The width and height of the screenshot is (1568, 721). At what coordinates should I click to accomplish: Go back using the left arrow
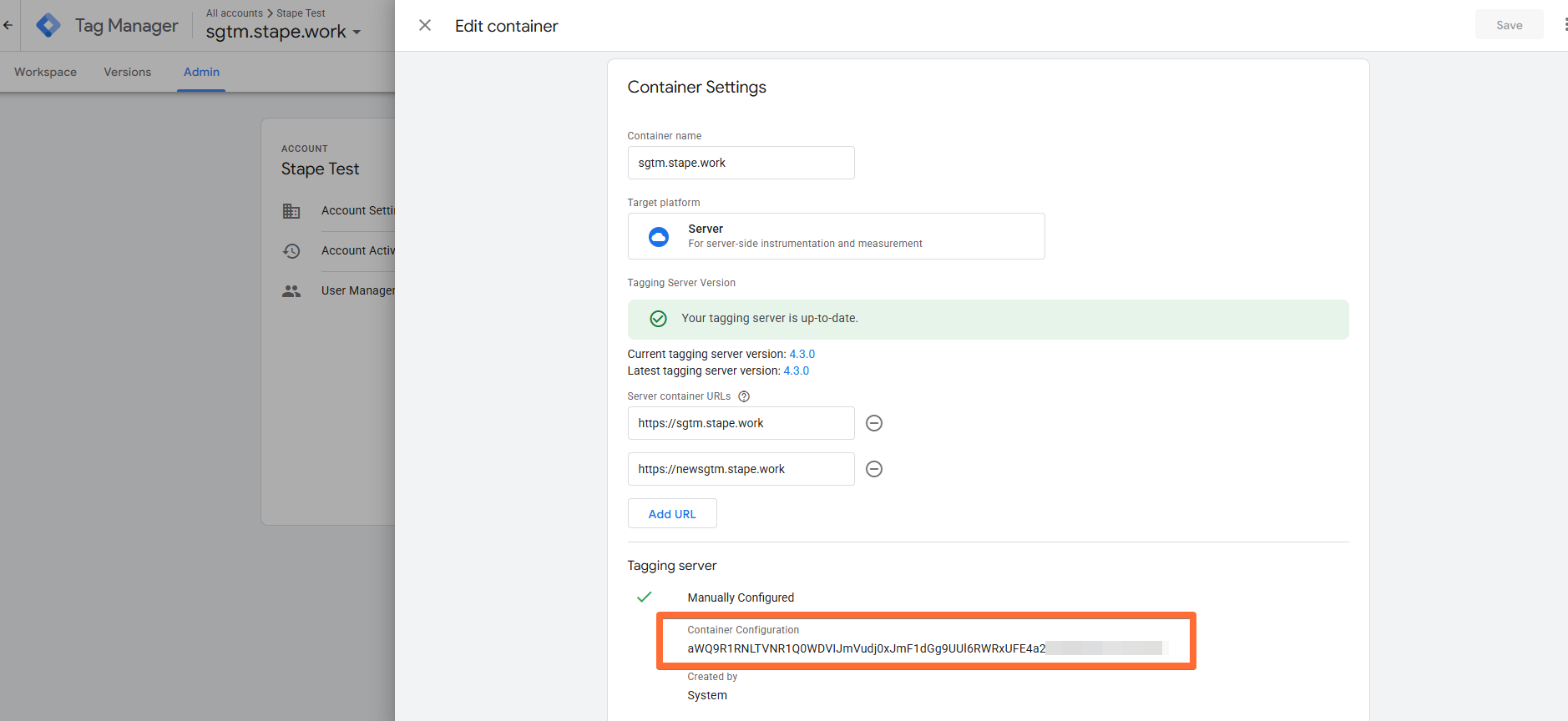8,25
